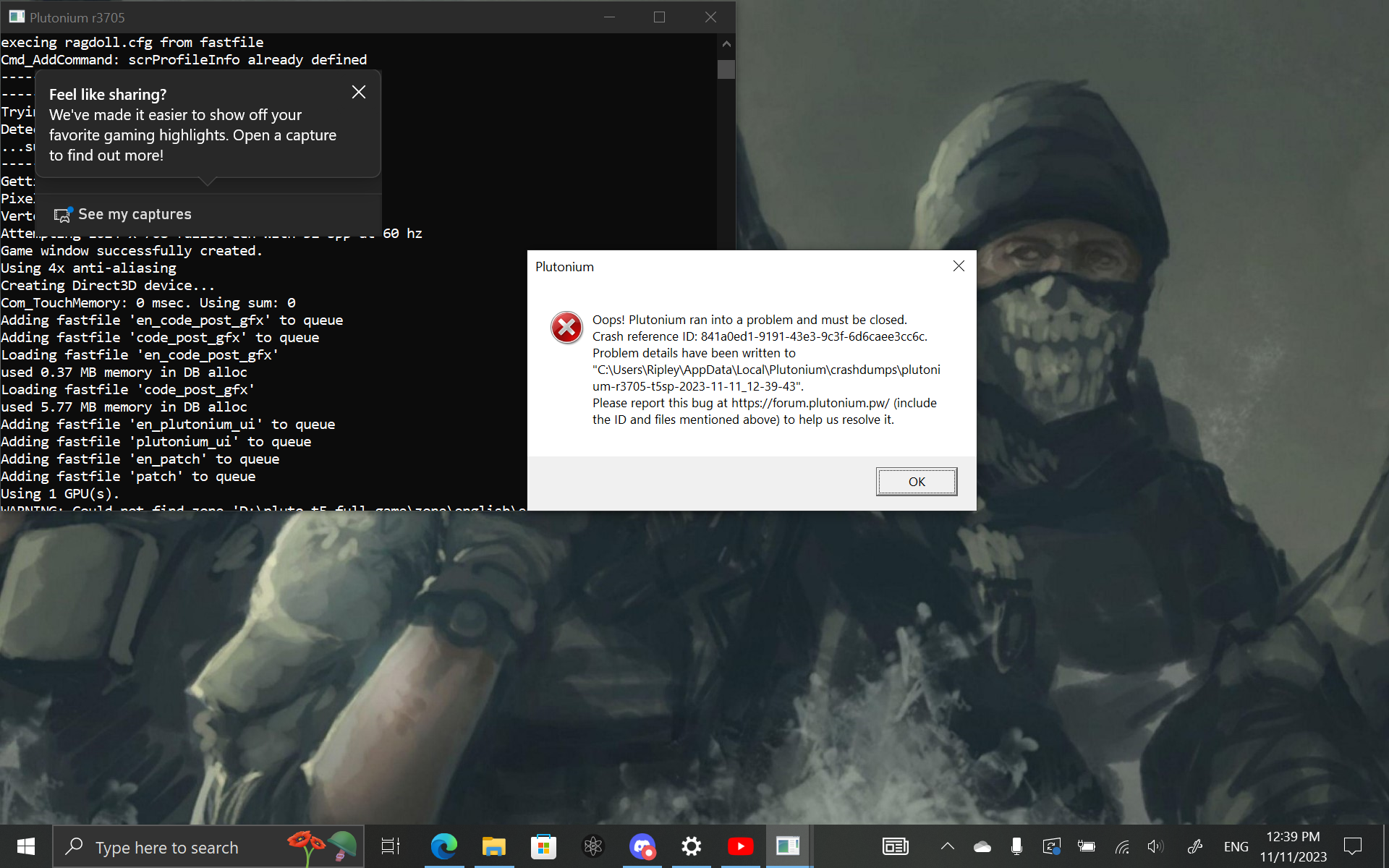1389x868 pixels.
Task: Click poppy helmet search highlight icon
Action: pyautogui.click(x=322, y=846)
